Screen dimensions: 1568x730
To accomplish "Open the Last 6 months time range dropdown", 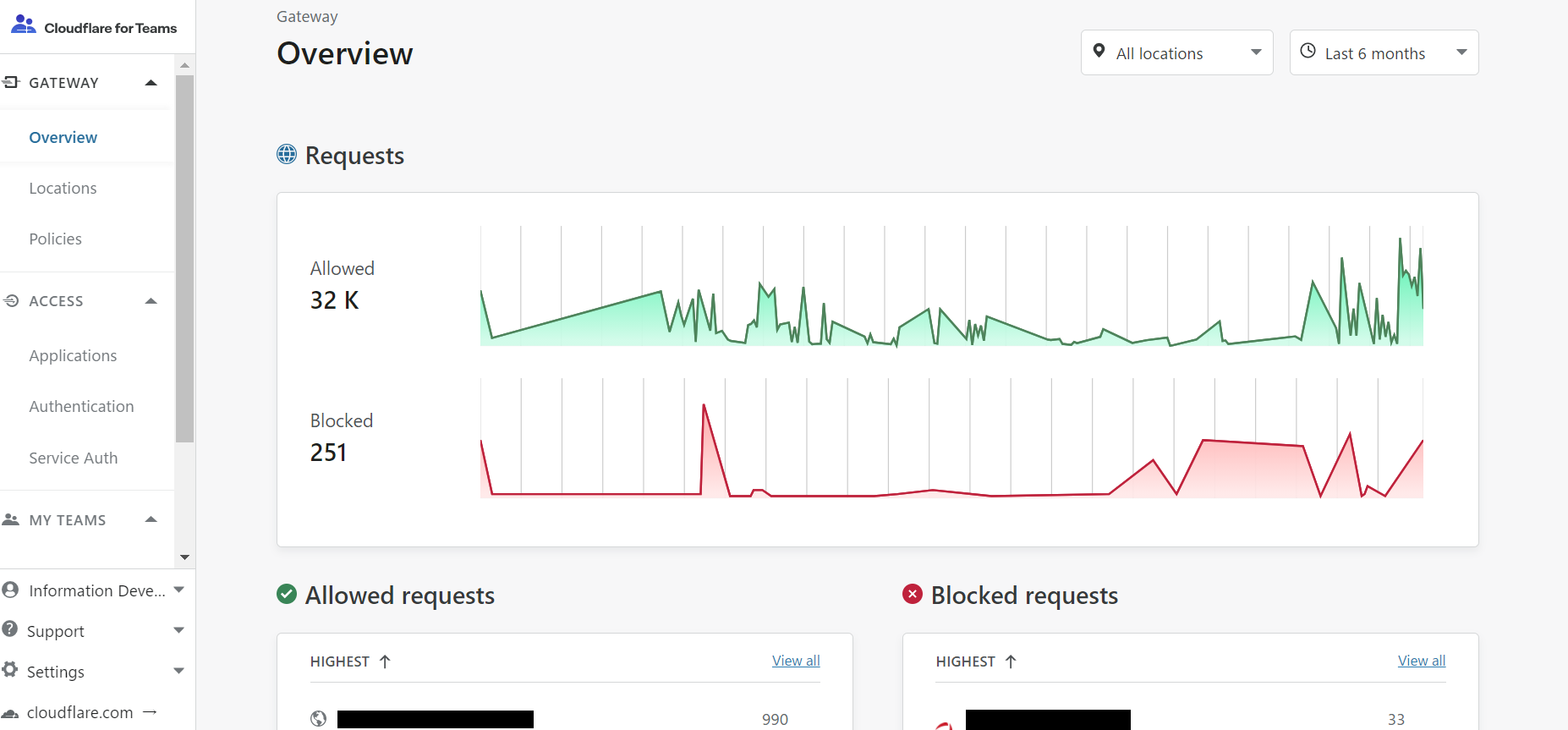I will pos(1384,52).
